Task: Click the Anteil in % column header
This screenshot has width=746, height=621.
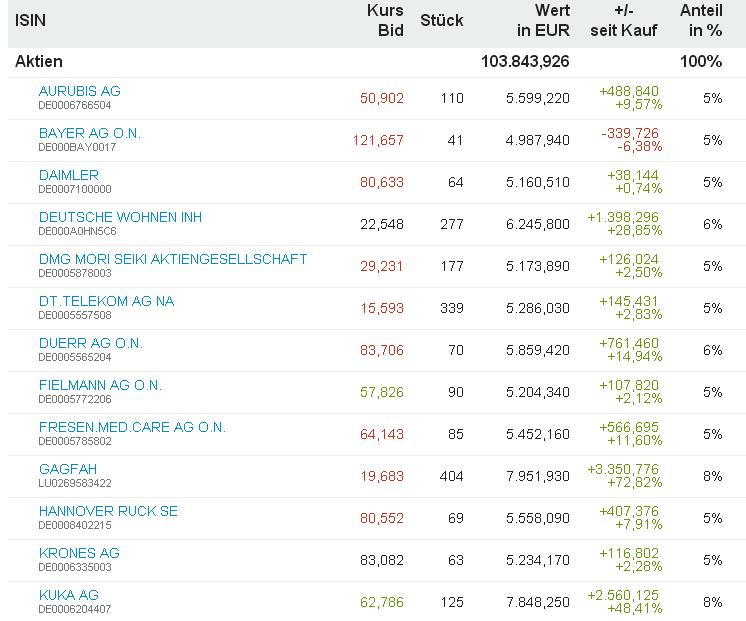Action: (x=701, y=20)
